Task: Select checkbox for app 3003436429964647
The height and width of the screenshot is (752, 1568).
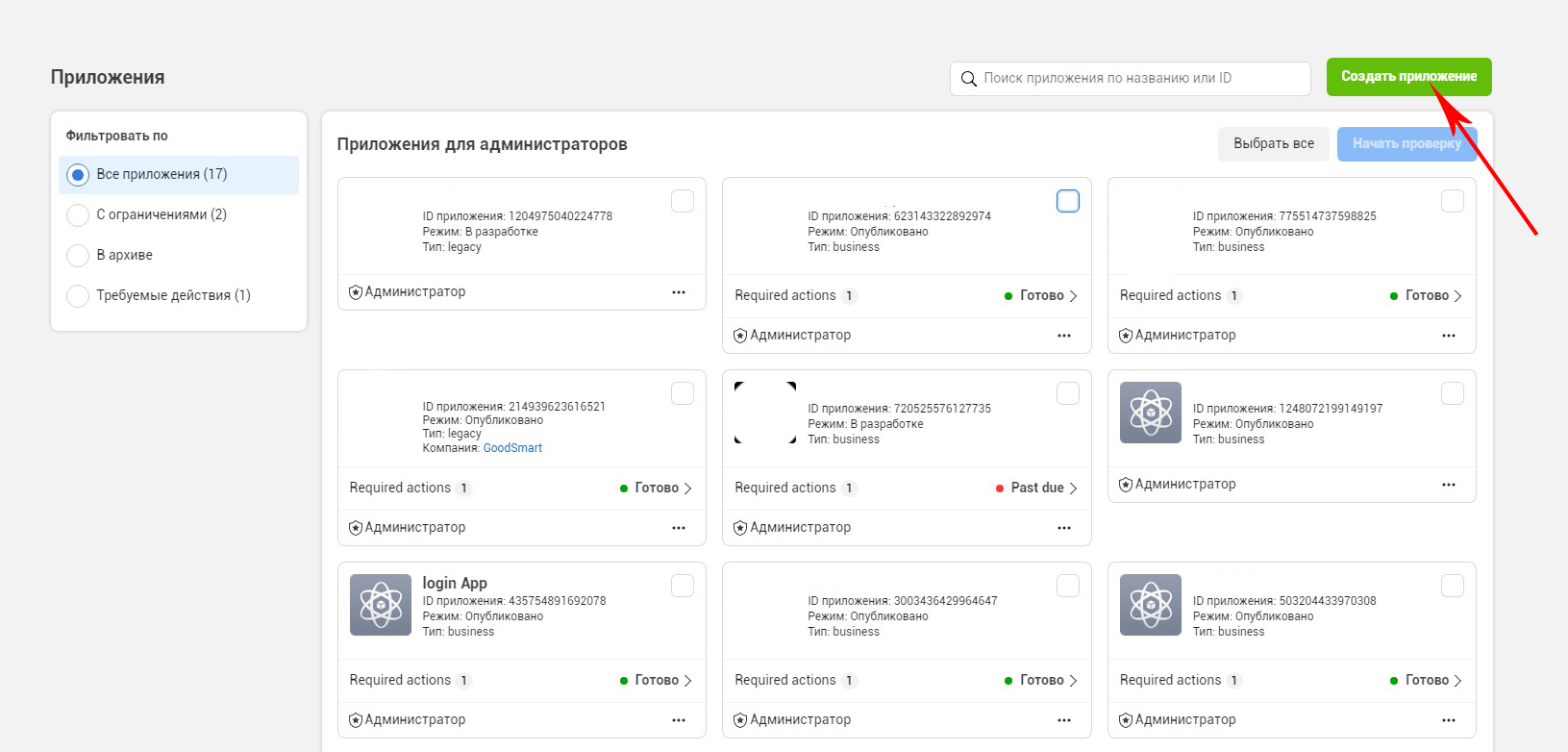Action: coord(1068,586)
